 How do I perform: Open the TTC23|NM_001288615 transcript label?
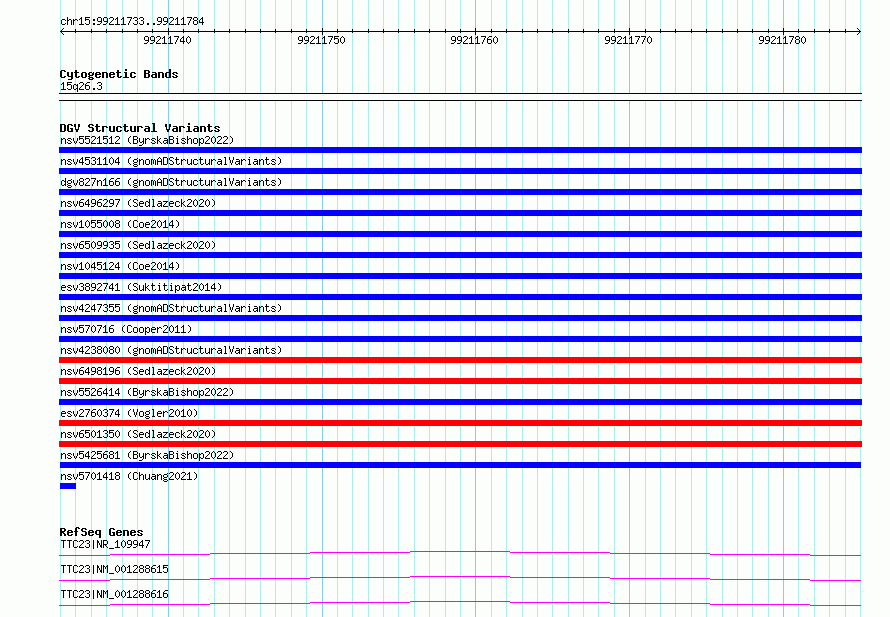point(114,569)
